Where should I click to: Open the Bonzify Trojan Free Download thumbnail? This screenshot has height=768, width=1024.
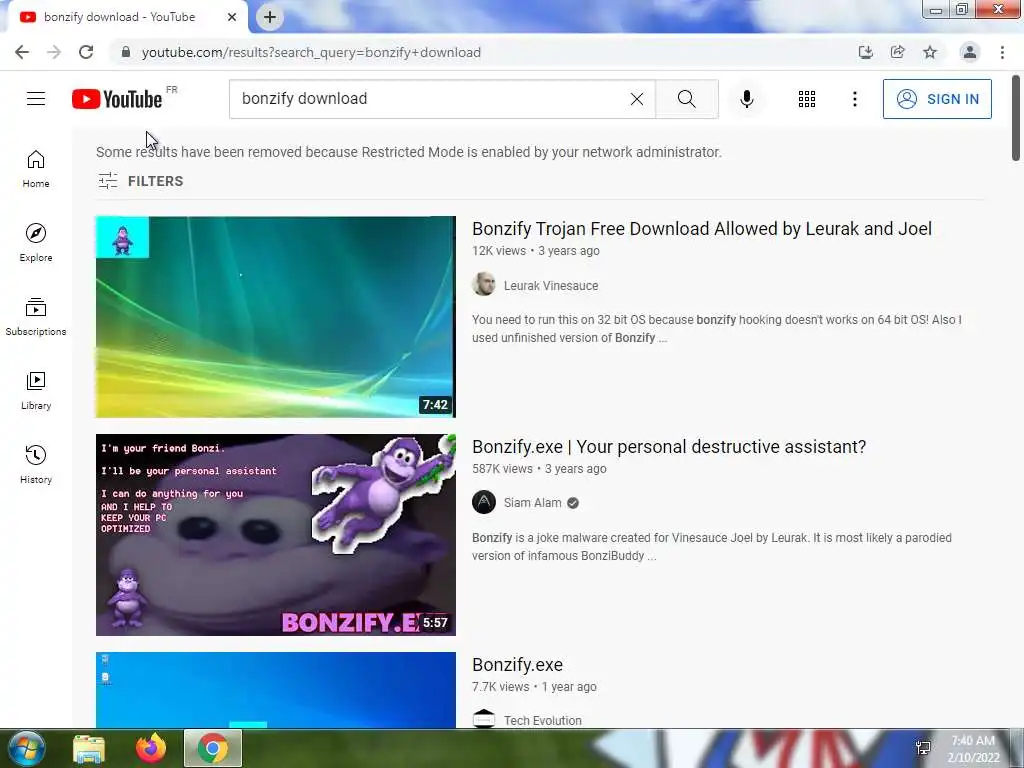(276, 317)
